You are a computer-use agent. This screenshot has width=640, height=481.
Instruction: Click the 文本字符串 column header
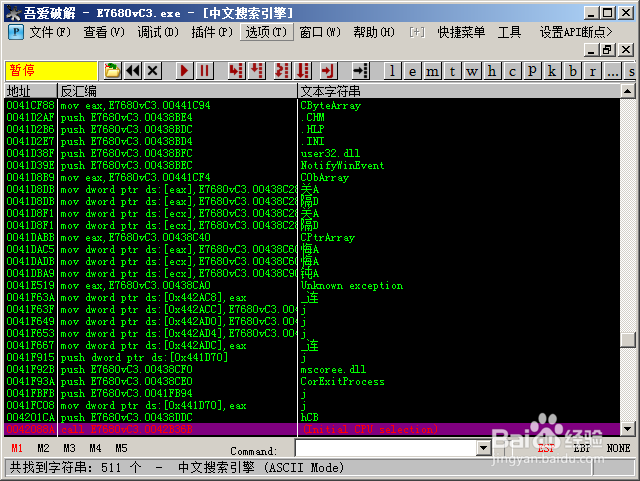coord(459,91)
